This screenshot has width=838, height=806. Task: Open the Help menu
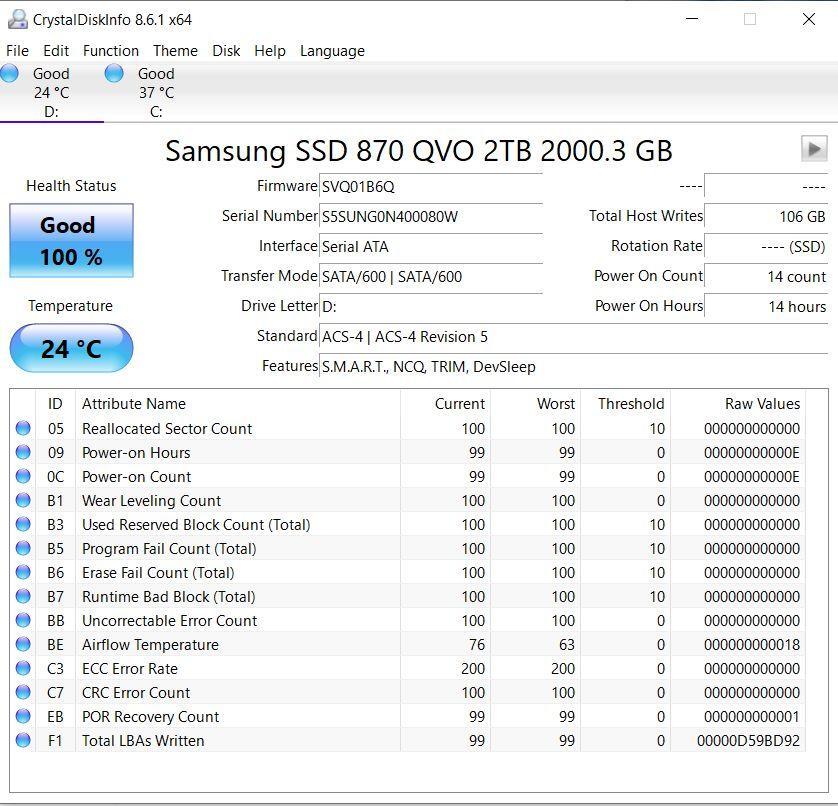[x=269, y=51]
